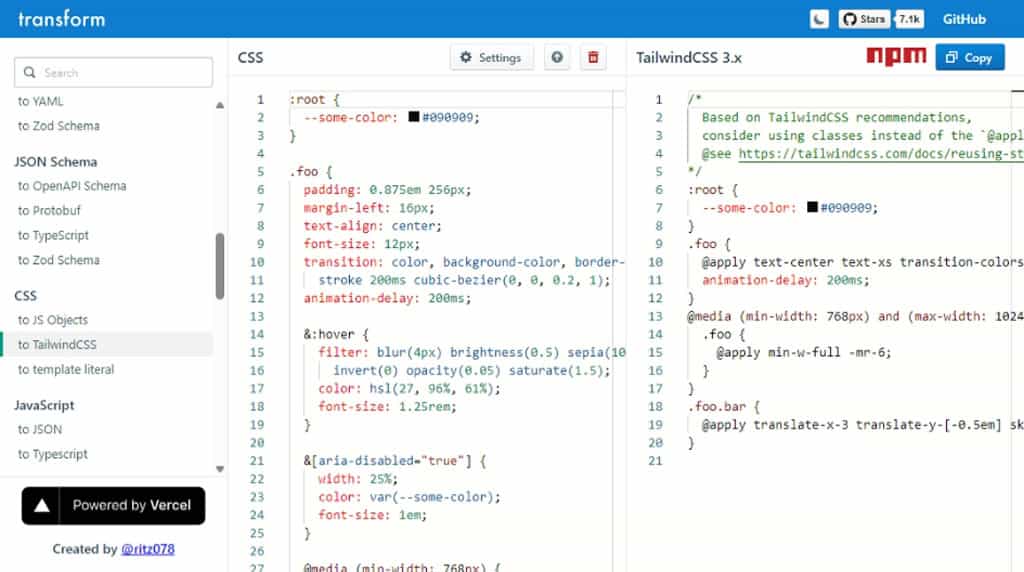Go to transform home logo

[x=61, y=19]
